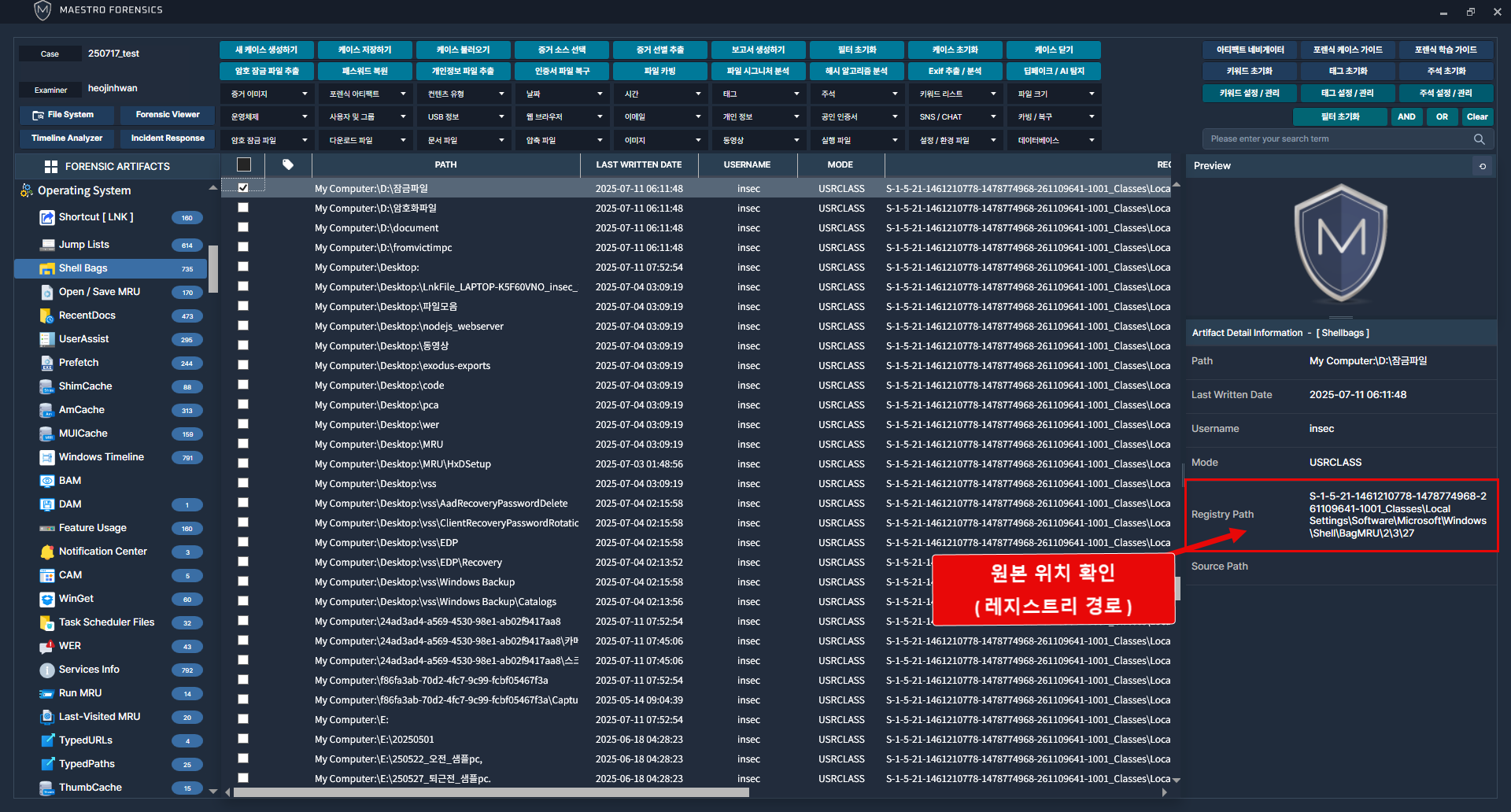Click the Jump Lists artifact icon
The height and width of the screenshot is (812, 1511).
46,245
